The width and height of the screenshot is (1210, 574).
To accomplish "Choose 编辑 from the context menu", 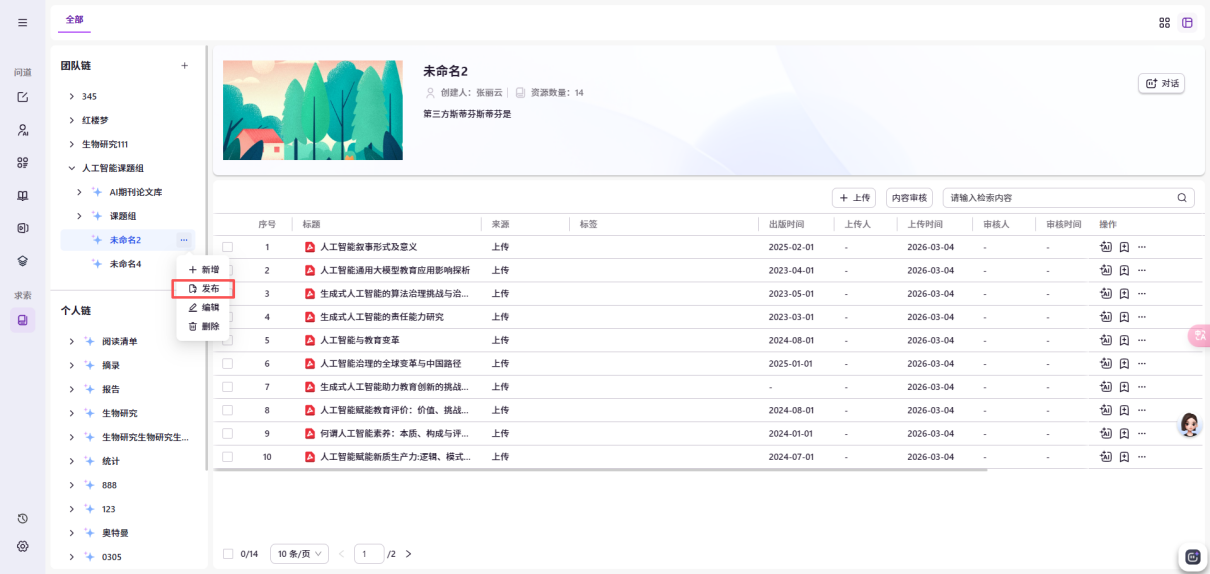I will (204, 308).
